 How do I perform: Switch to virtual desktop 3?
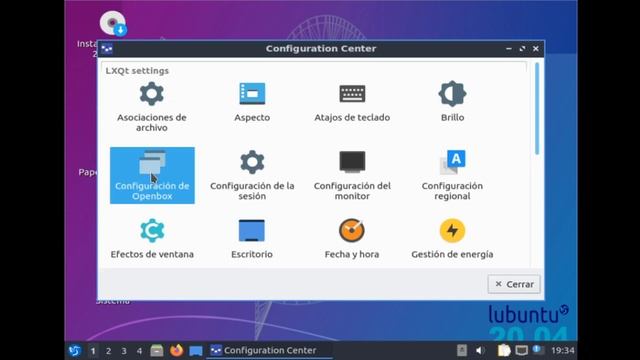(x=124, y=351)
